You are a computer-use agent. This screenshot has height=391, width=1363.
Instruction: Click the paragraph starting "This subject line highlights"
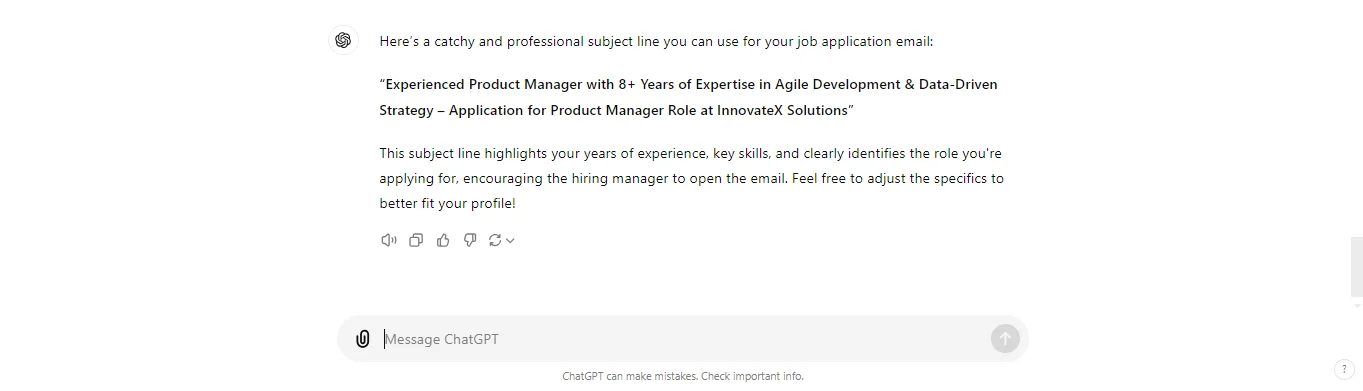691,178
